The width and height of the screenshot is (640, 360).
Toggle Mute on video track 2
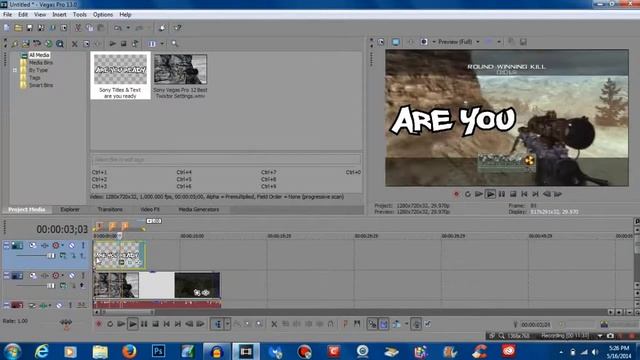click(x=71, y=276)
